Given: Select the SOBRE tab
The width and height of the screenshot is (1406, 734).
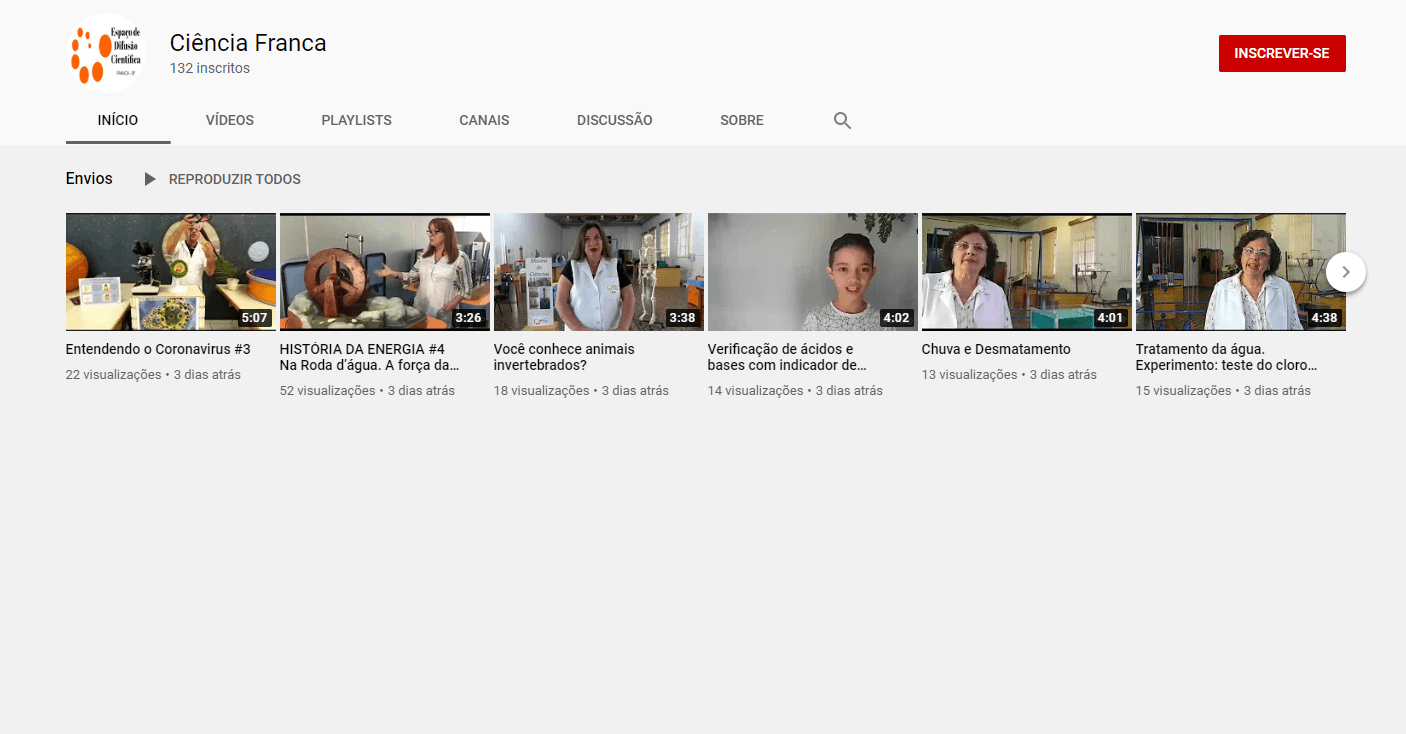Looking at the screenshot, I should coord(741,120).
